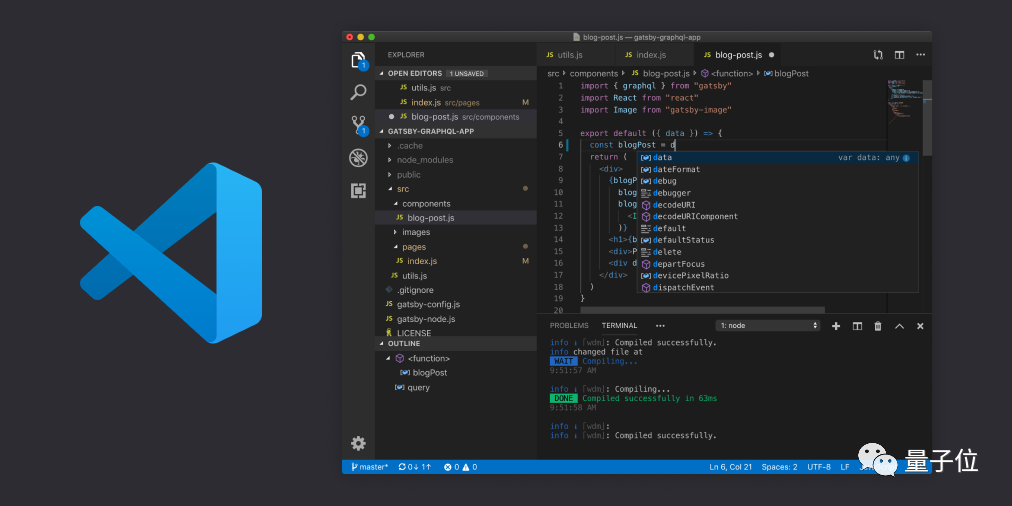Click the editor's vertical scrollbar
This screenshot has height=506, width=1012.
pos(927,118)
